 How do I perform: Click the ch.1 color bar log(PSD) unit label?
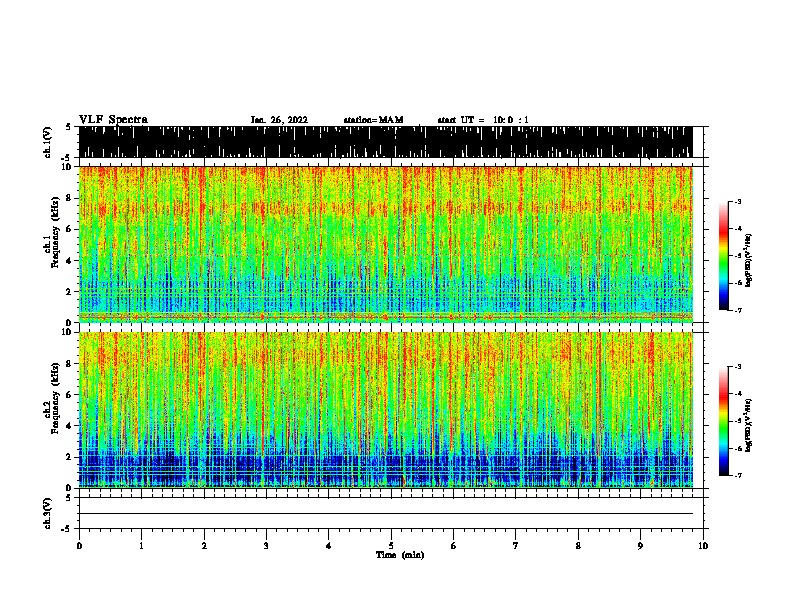(749, 260)
